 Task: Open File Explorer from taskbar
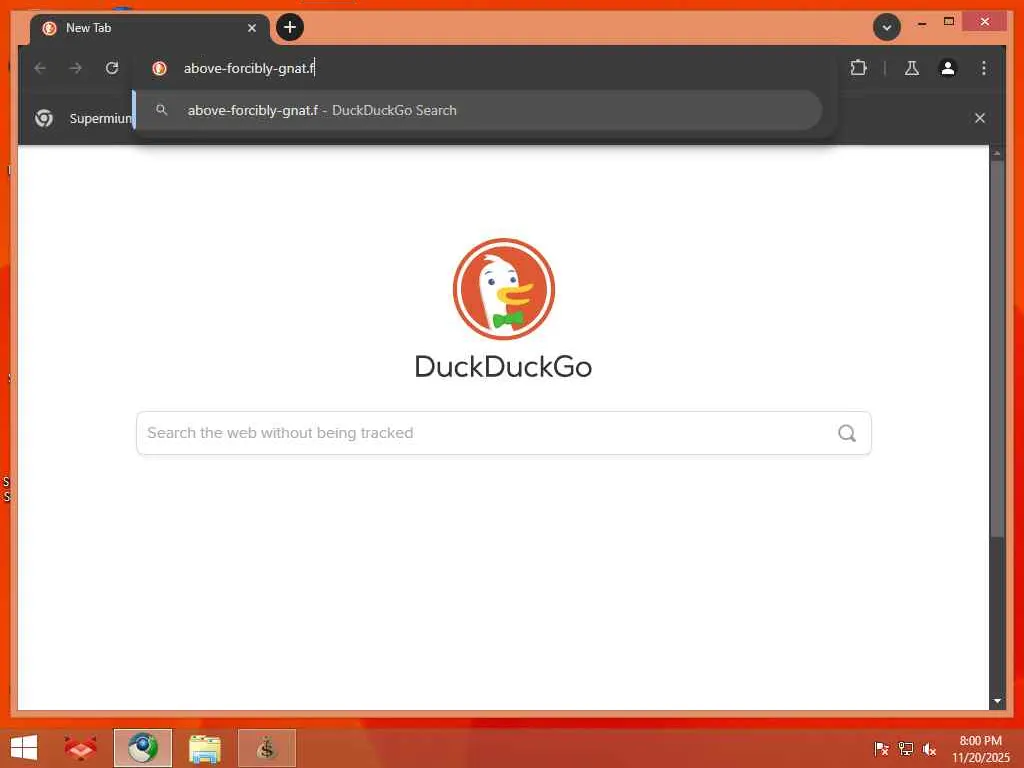click(204, 748)
